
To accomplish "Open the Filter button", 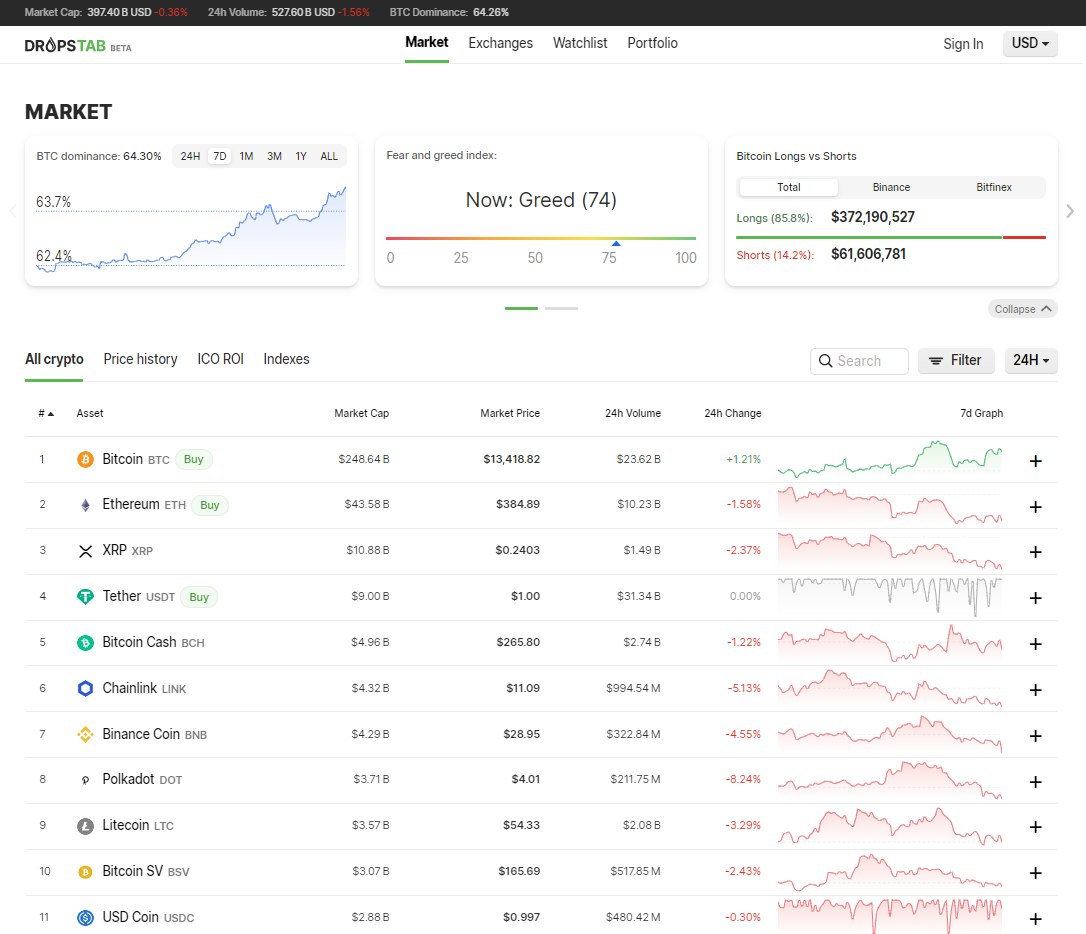I will tap(956, 361).
